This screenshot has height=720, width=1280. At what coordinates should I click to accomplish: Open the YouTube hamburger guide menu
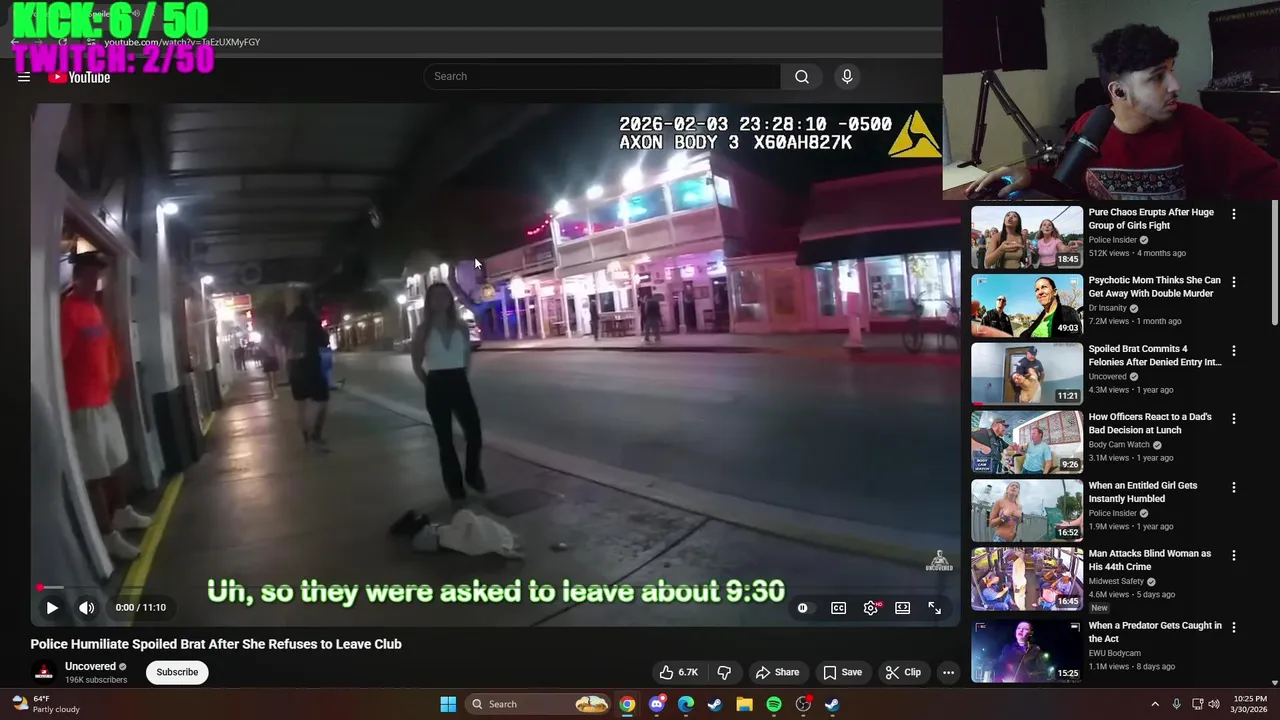point(24,77)
